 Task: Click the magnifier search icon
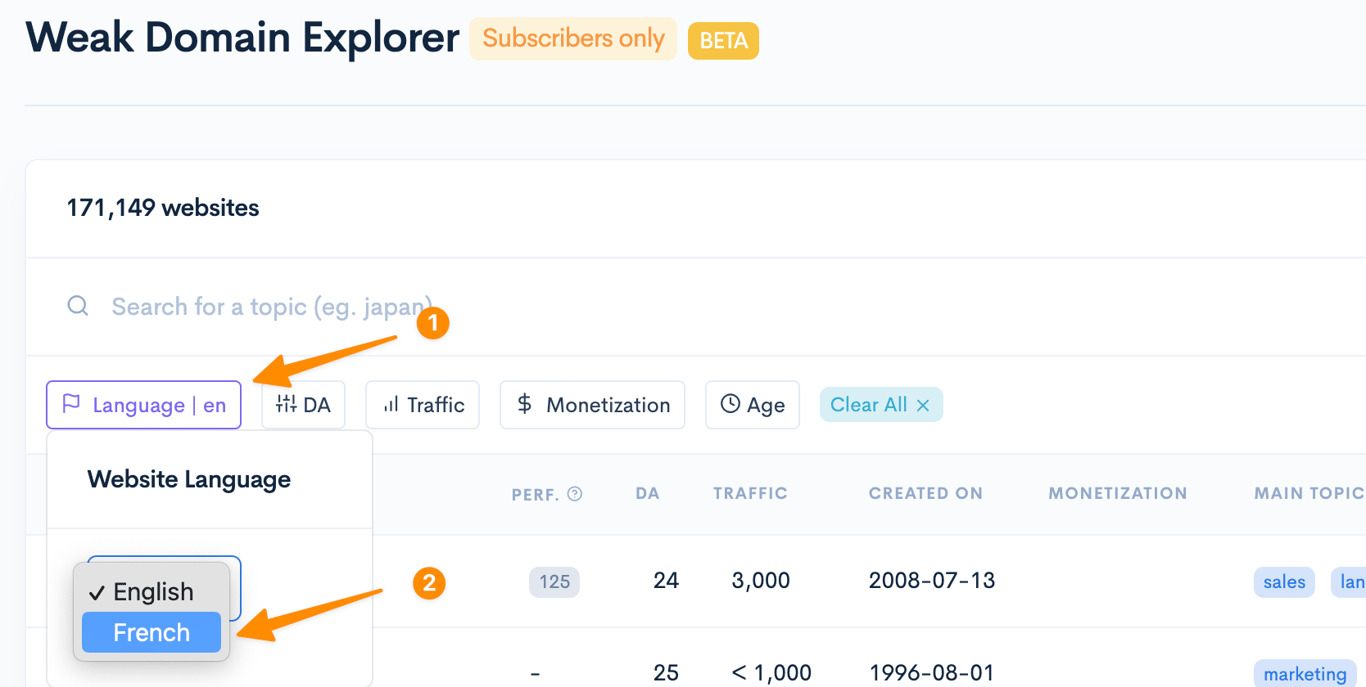pos(78,306)
